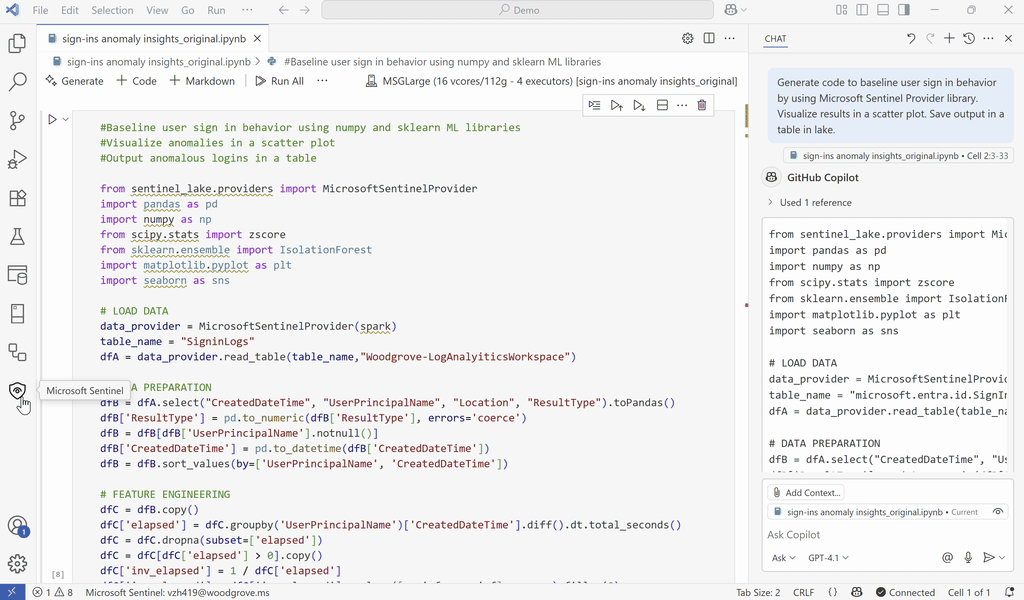Undo last chat request icon
Image resolution: width=1024 pixels, height=600 pixels.
[911, 39]
